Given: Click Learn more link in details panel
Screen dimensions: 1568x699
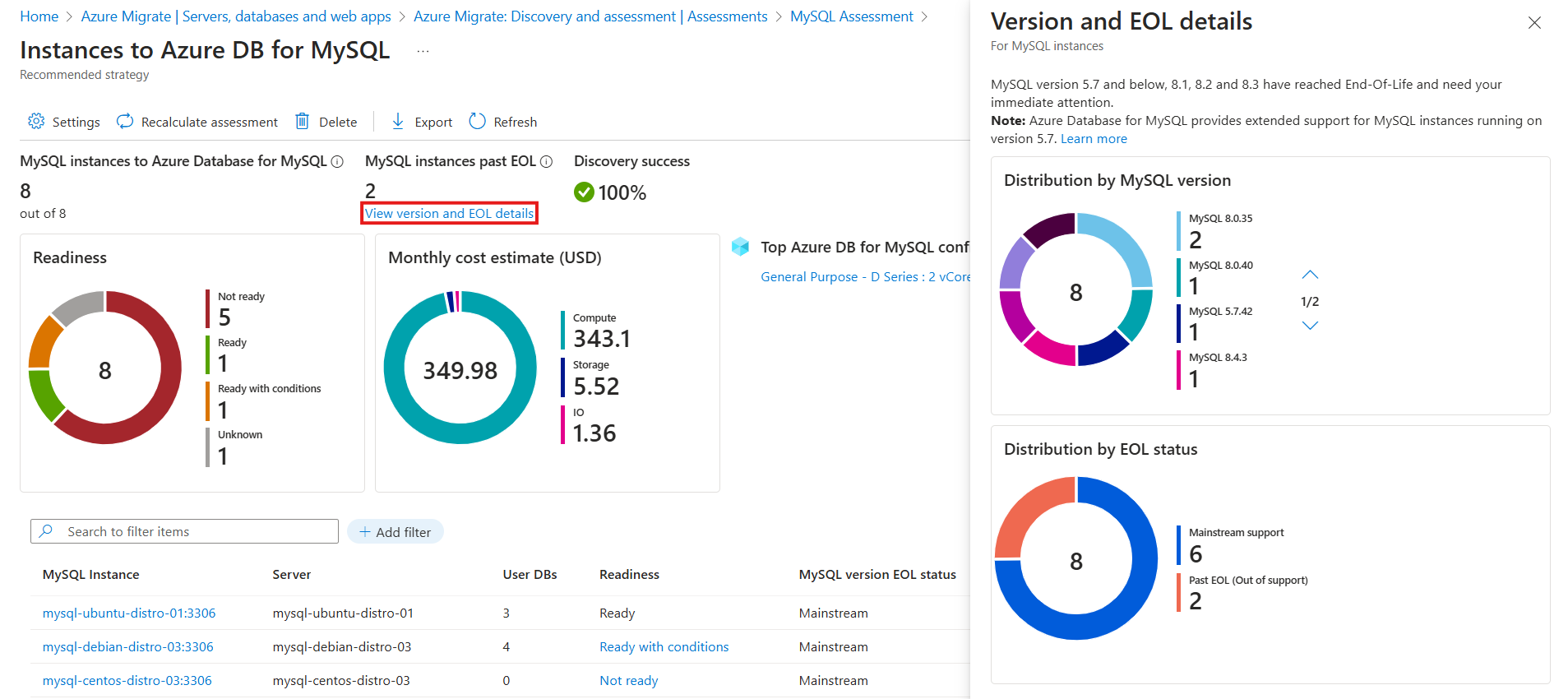Looking at the screenshot, I should pos(1094,139).
